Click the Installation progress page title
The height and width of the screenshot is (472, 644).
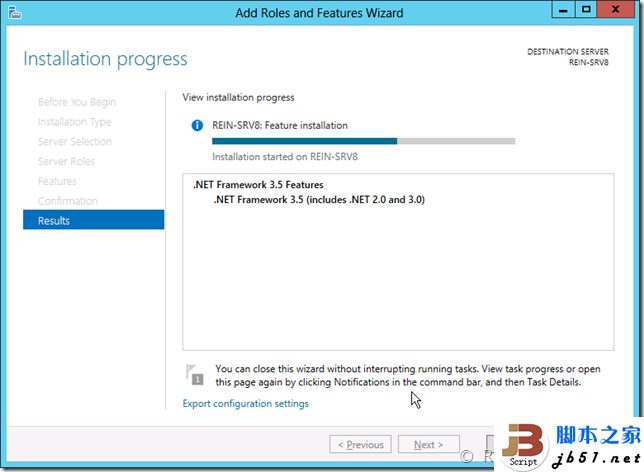pos(105,59)
